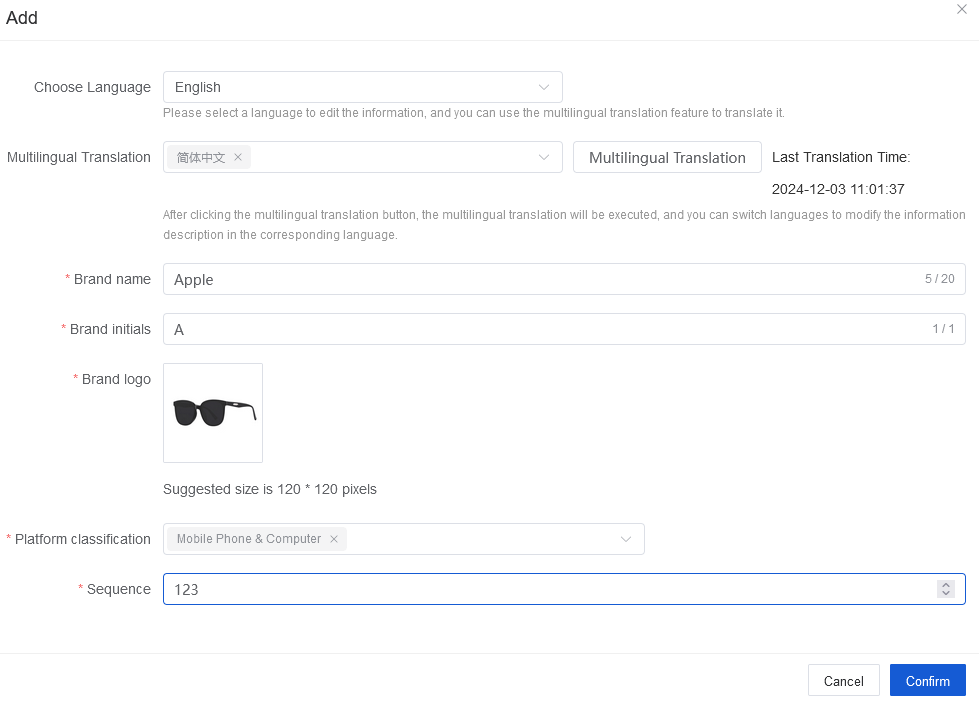Click into the Sequence number field
The image size is (979, 702).
point(564,589)
